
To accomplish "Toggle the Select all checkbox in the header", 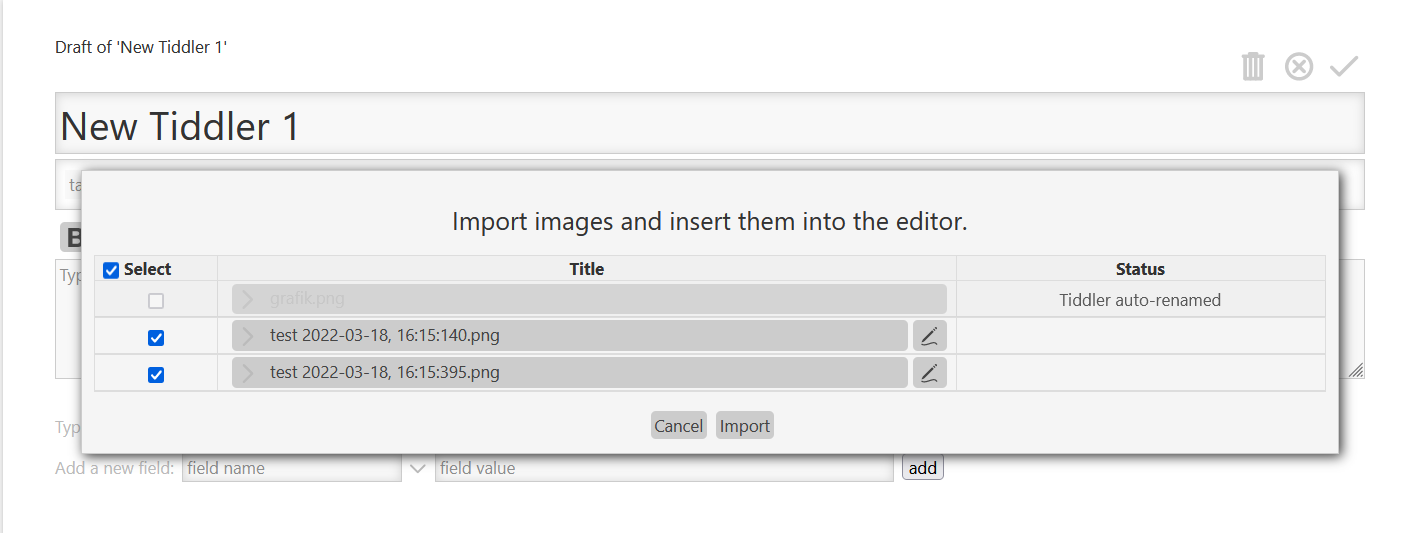I will (x=111, y=270).
